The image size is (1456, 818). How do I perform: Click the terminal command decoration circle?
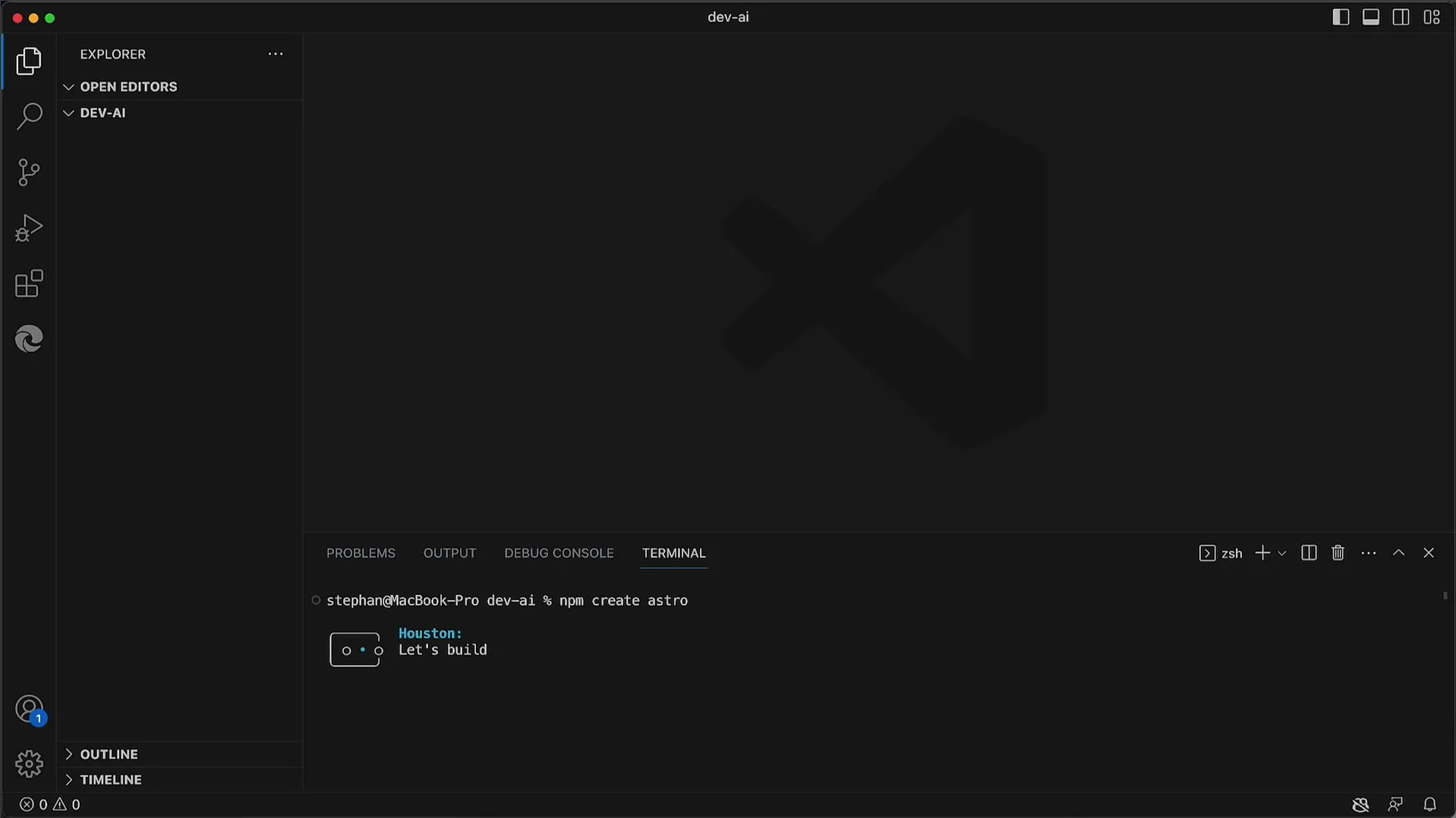316,600
